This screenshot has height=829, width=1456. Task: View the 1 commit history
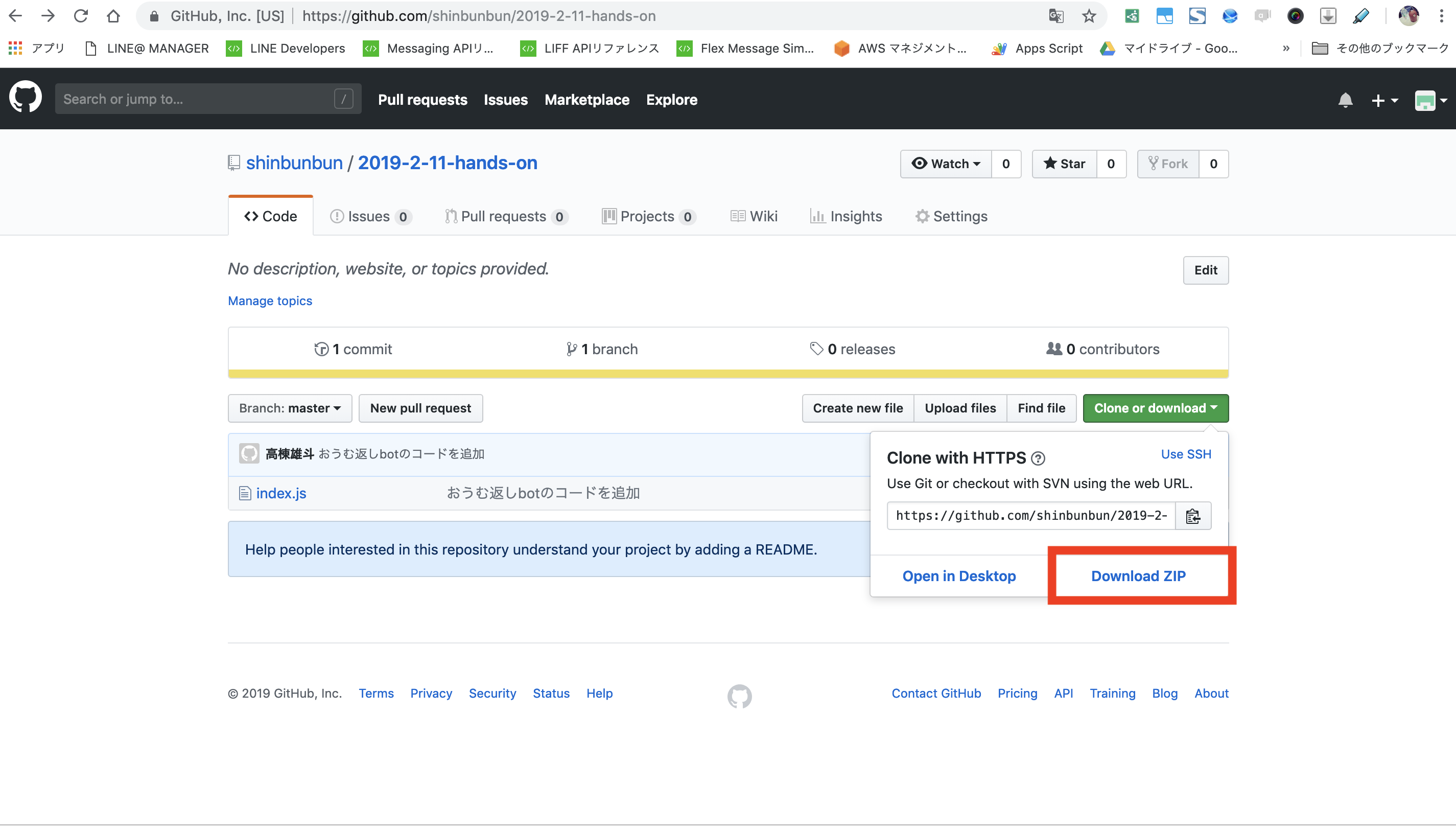pos(354,349)
